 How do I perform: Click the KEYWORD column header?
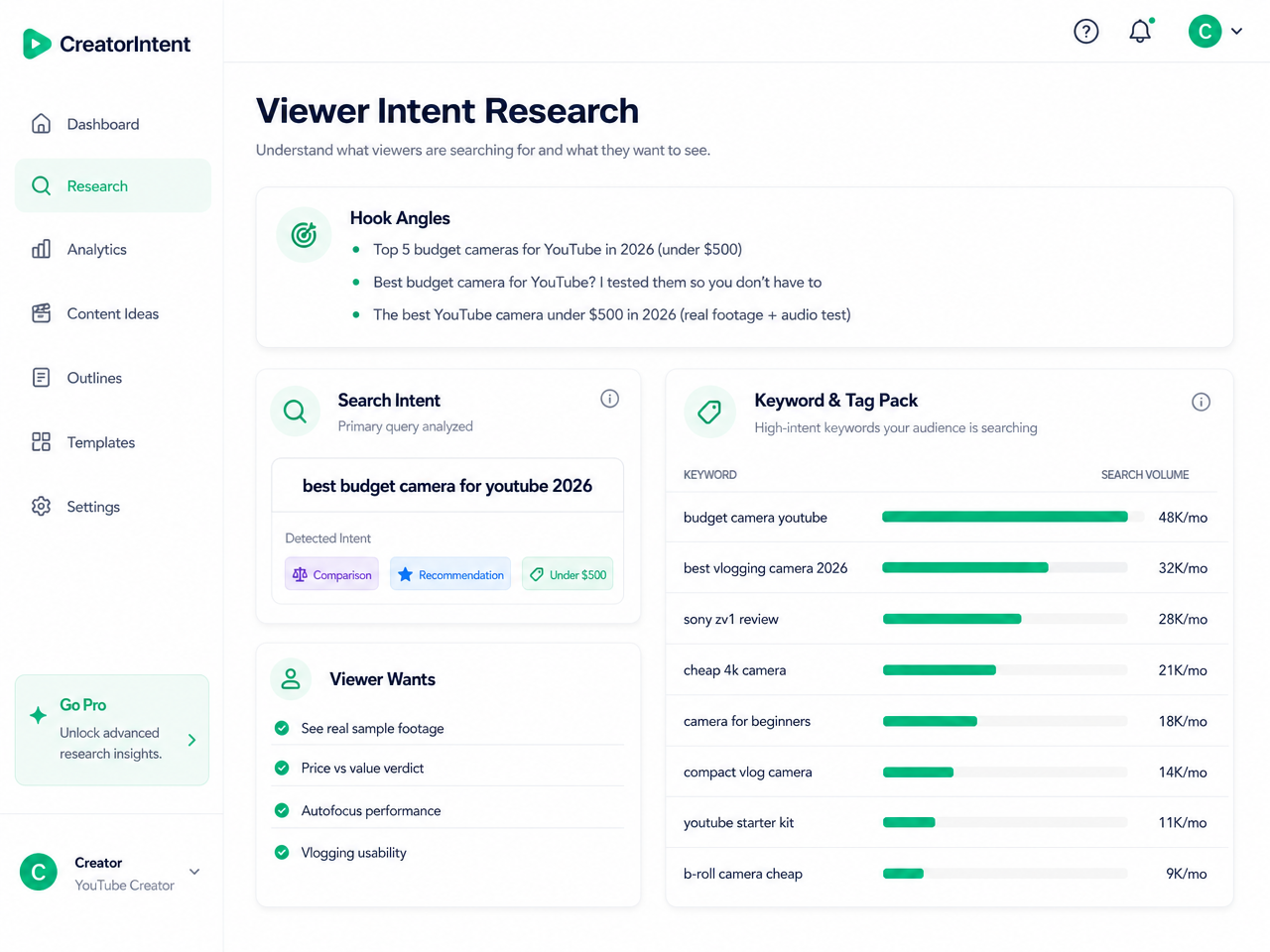click(x=710, y=475)
